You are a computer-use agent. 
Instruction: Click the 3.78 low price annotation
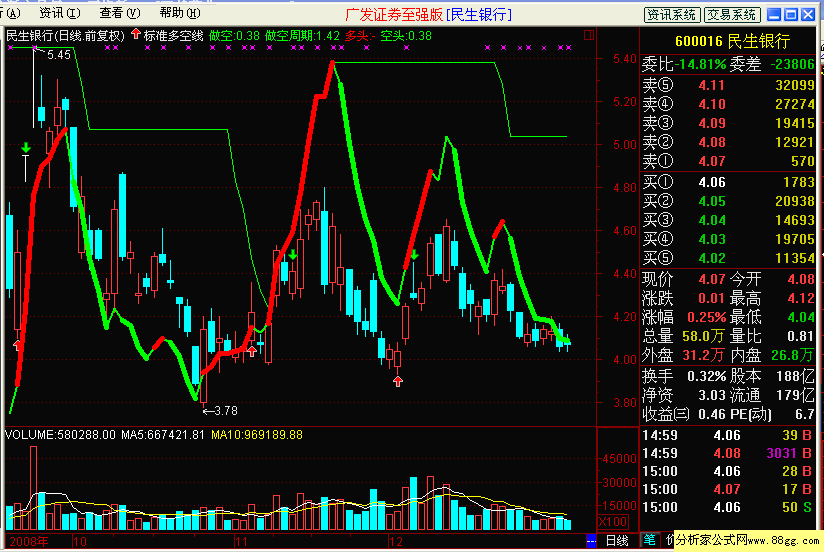click(x=226, y=411)
